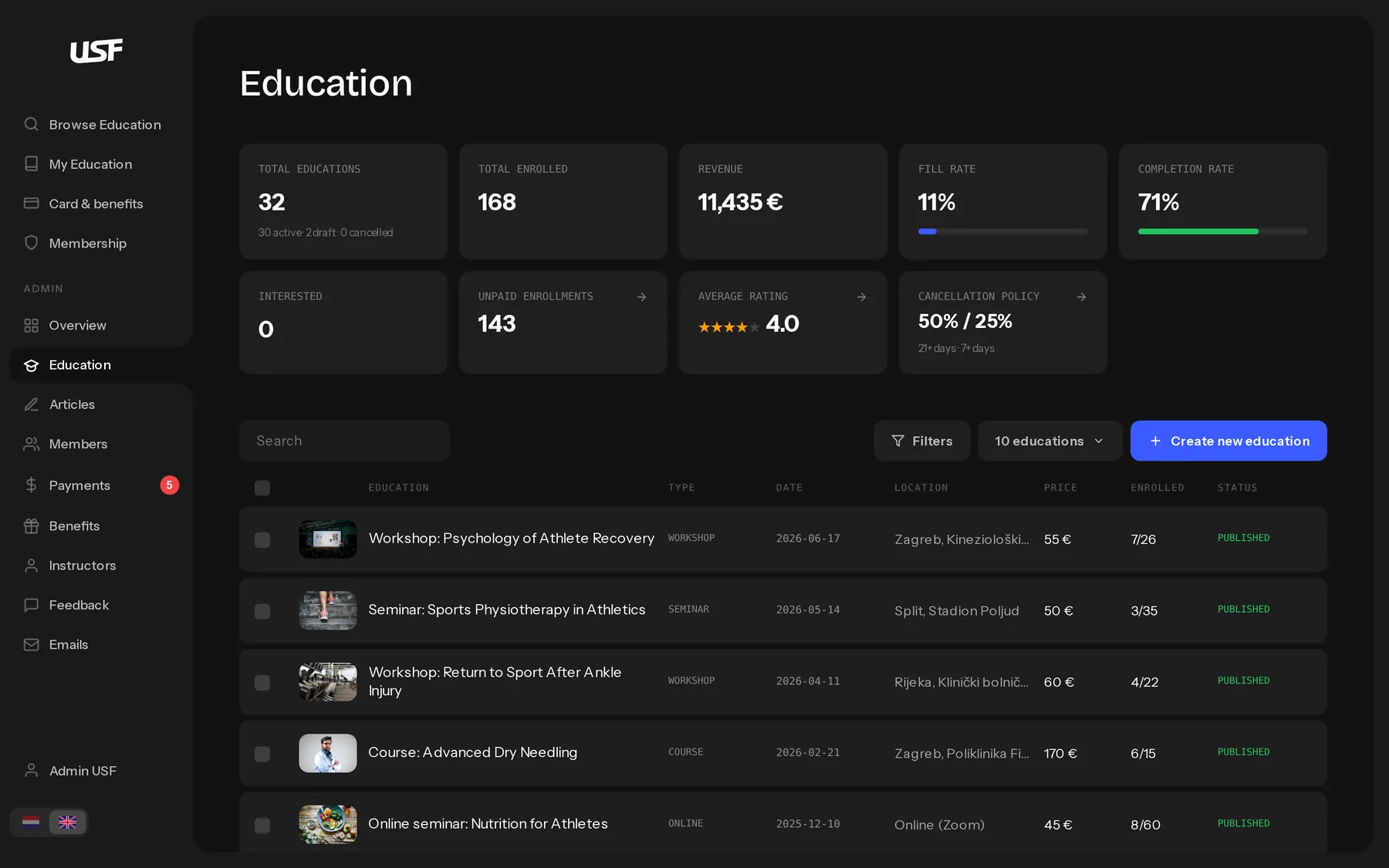Click the Benefits gift icon
Screen dimensions: 1389x868
pos(31,525)
